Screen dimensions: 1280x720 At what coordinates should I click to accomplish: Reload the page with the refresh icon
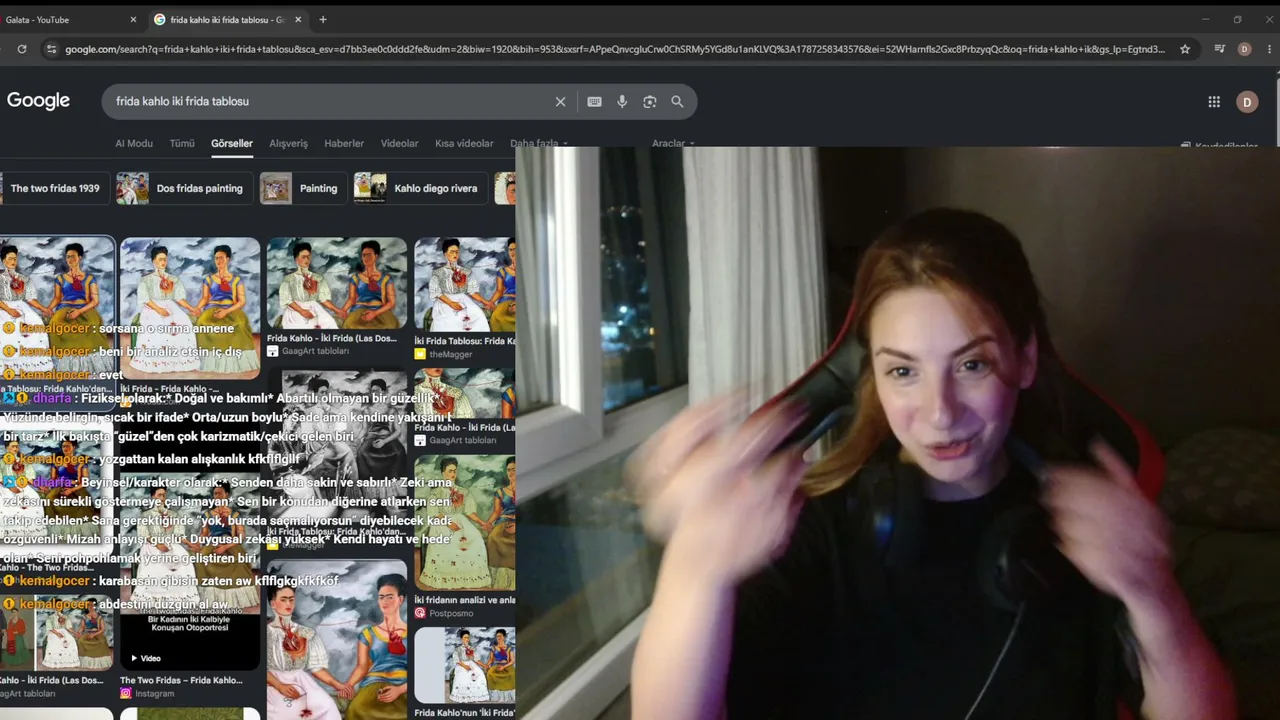click(22, 49)
